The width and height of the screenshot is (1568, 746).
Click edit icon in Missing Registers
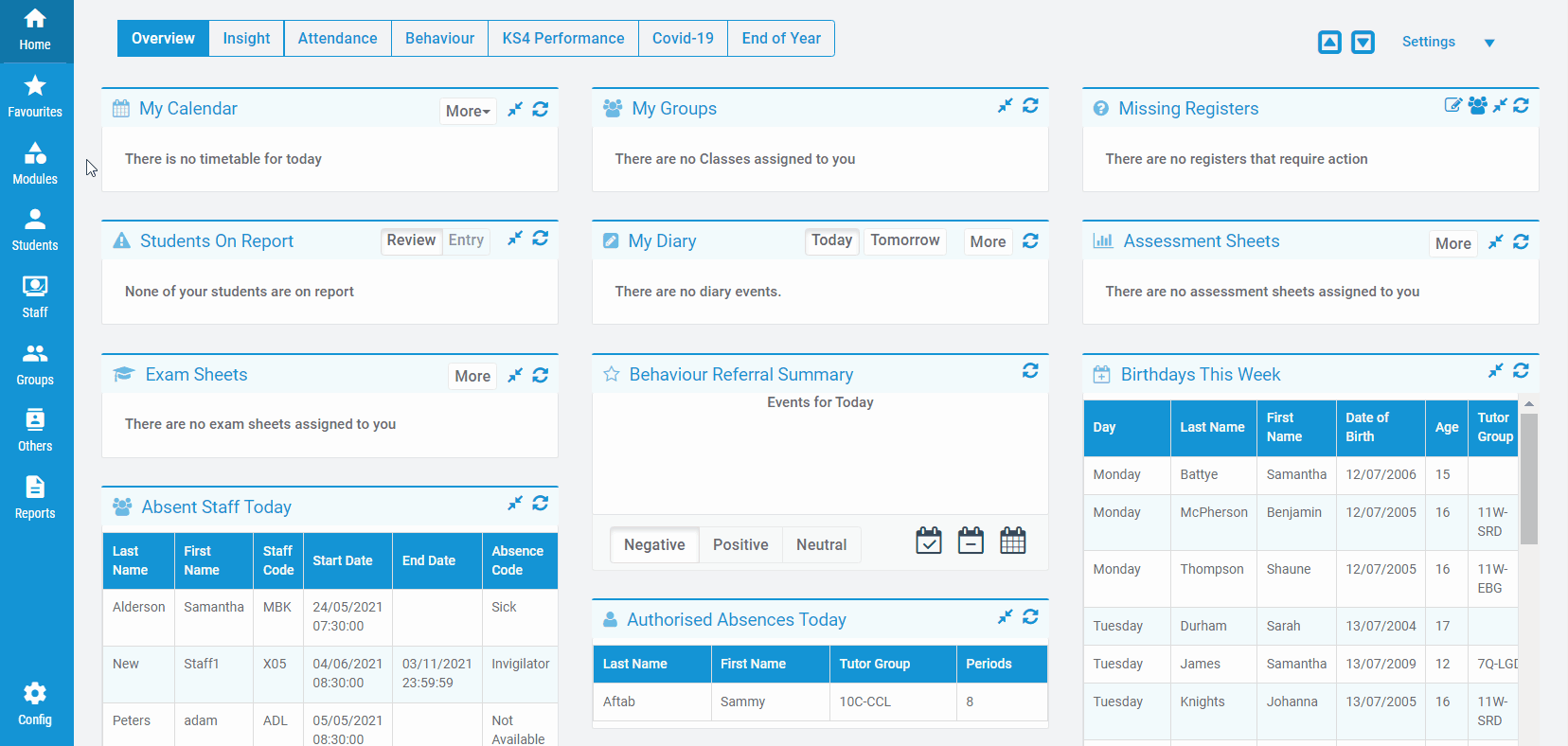tap(1452, 106)
